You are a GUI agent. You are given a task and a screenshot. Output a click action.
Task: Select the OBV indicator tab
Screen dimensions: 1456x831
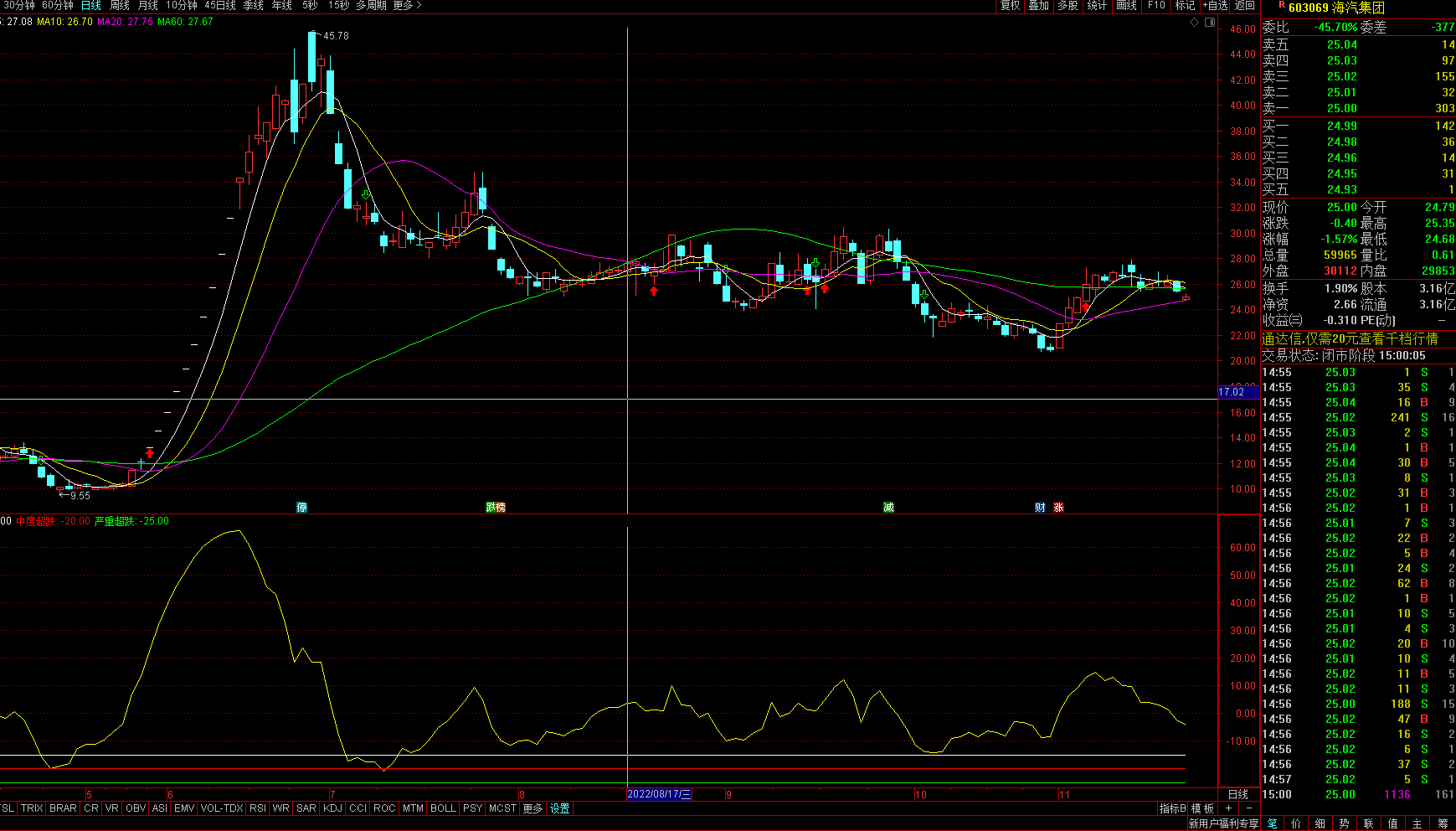coord(136,808)
